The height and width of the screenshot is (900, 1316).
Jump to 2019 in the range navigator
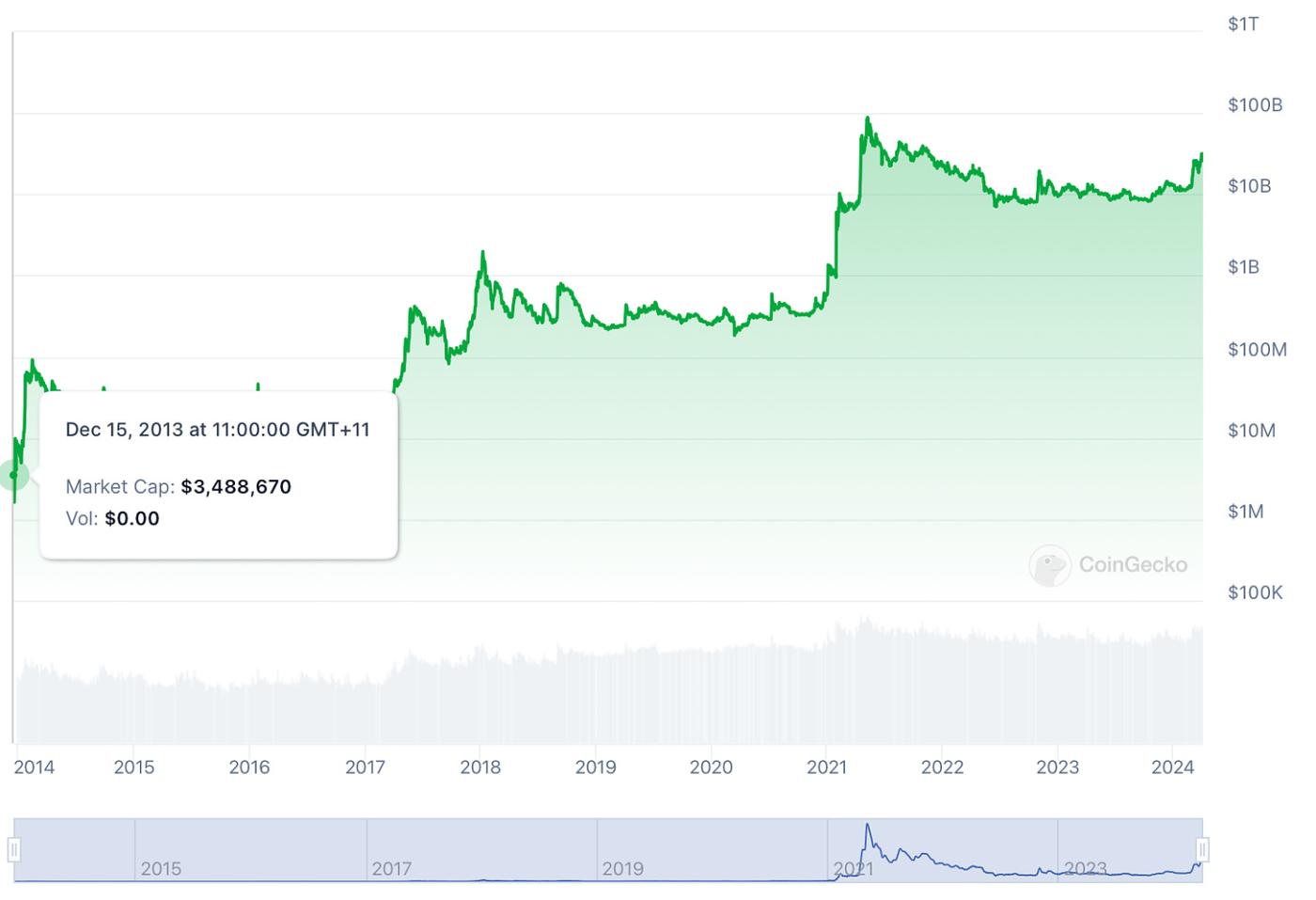click(x=622, y=869)
